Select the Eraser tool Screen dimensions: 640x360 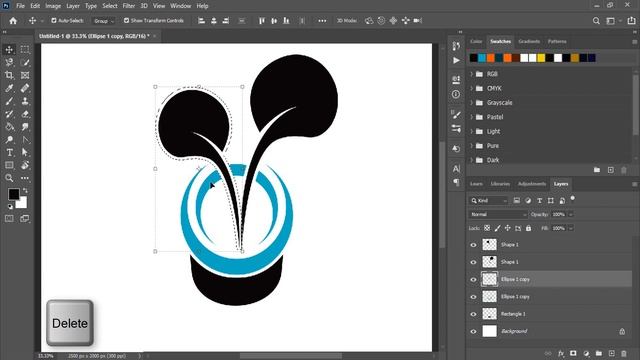click(25, 114)
